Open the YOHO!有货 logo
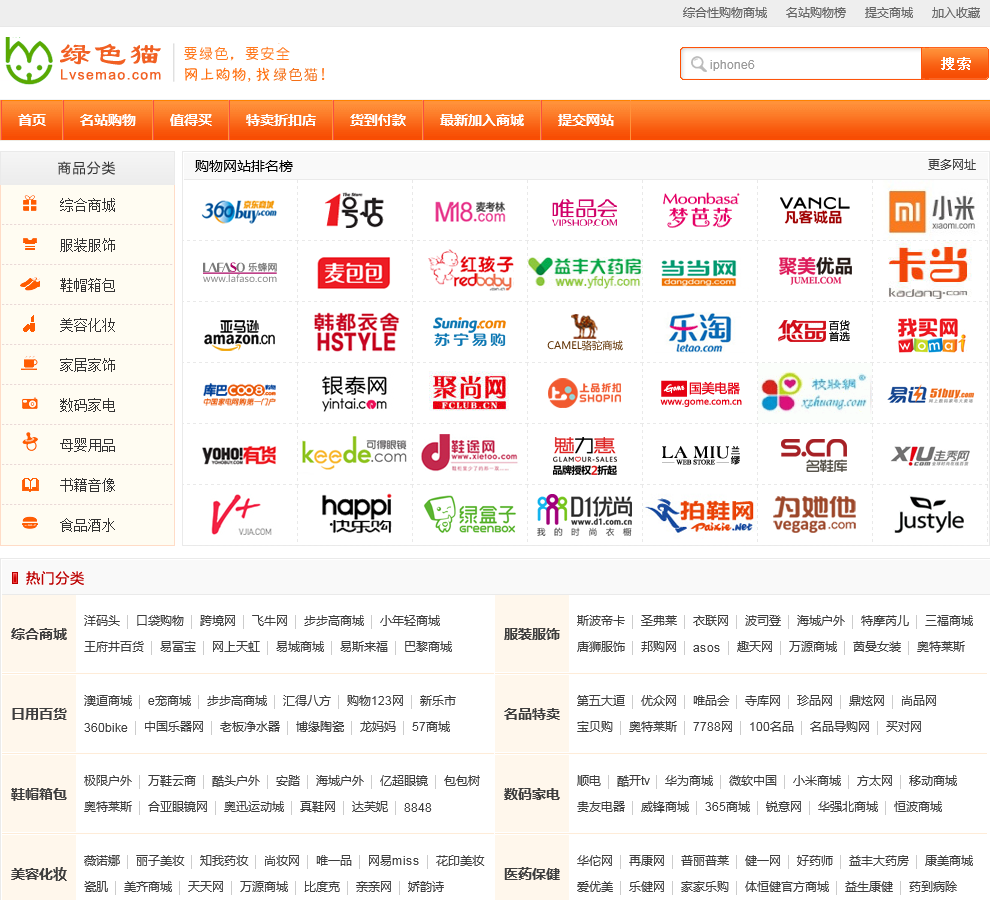 tap(239, 455)
